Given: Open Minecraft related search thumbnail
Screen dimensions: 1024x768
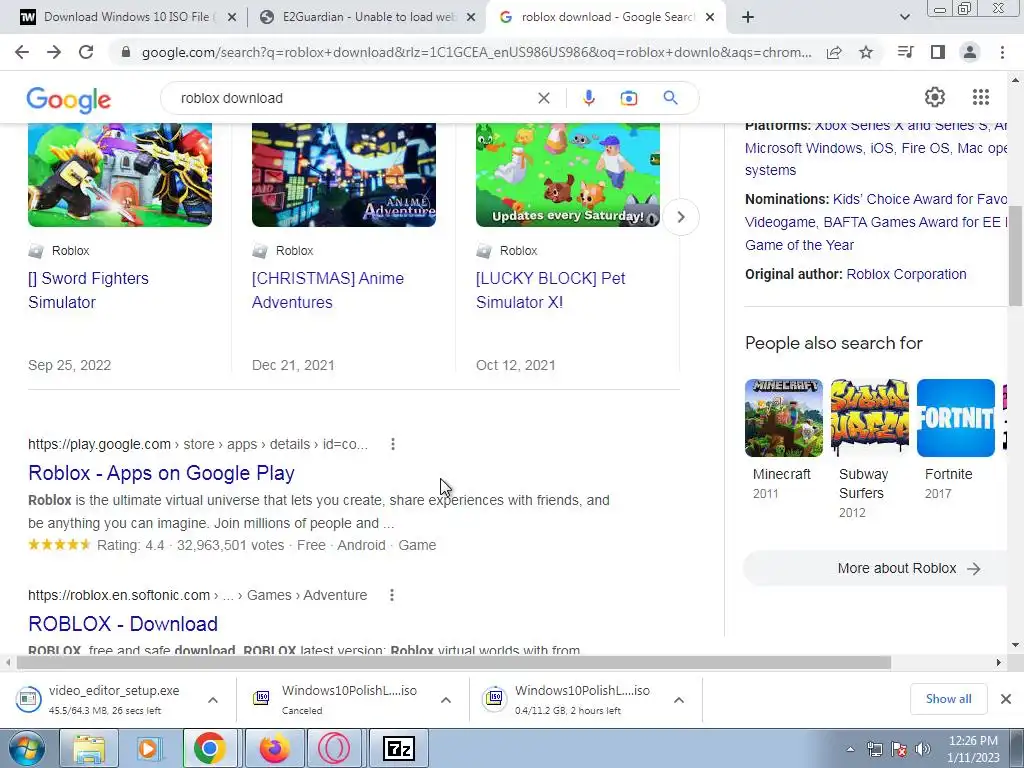Looking at the screenshot, I should (x=784, y=418).
